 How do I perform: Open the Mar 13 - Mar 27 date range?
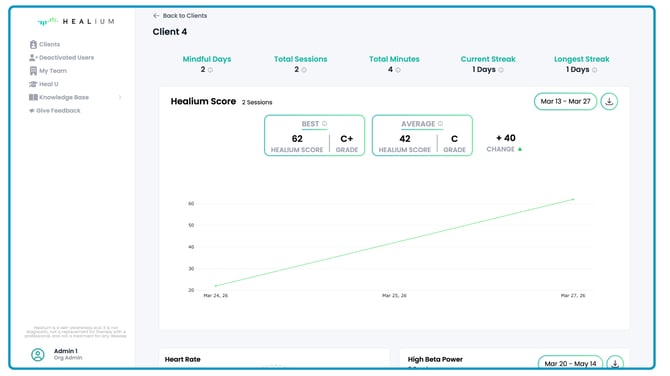click(565, 101)
